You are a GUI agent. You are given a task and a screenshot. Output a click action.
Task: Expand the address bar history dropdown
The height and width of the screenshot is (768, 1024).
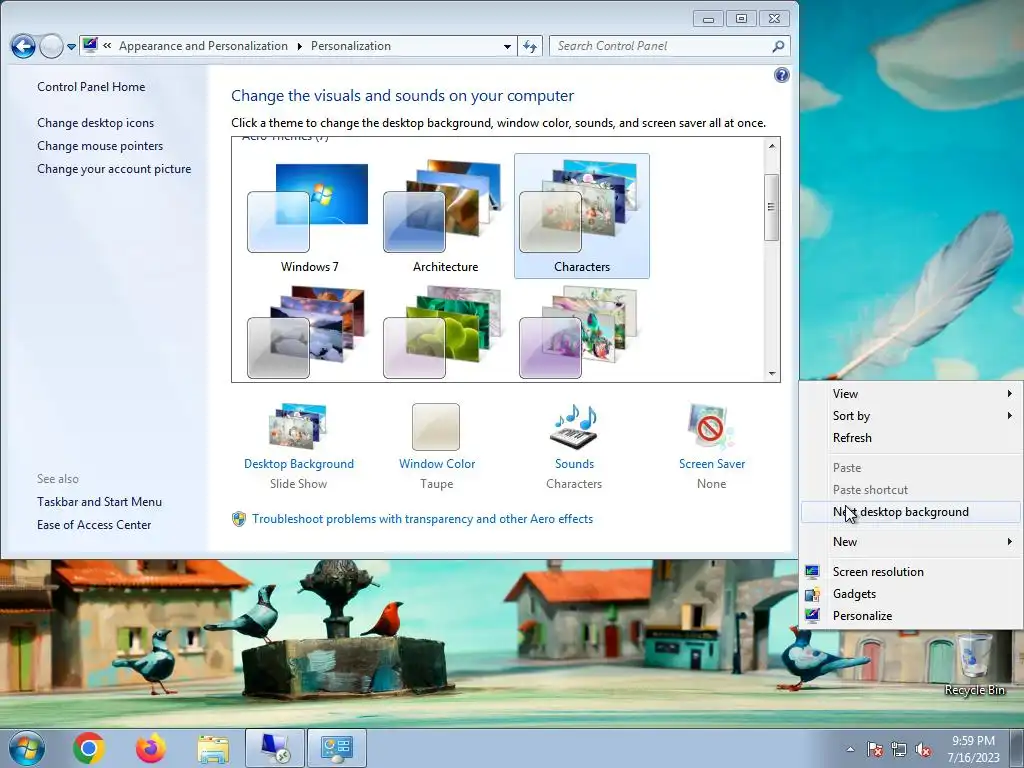[x=507, y=46]
